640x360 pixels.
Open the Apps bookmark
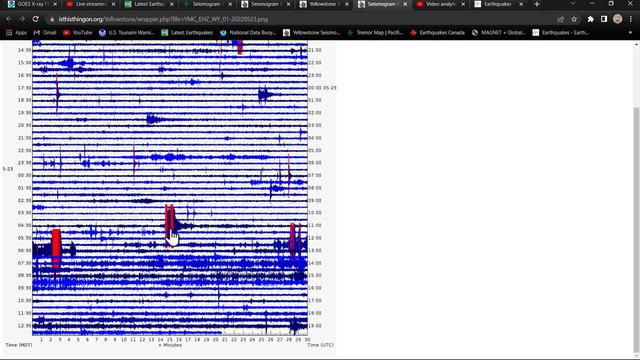[16, 32]
